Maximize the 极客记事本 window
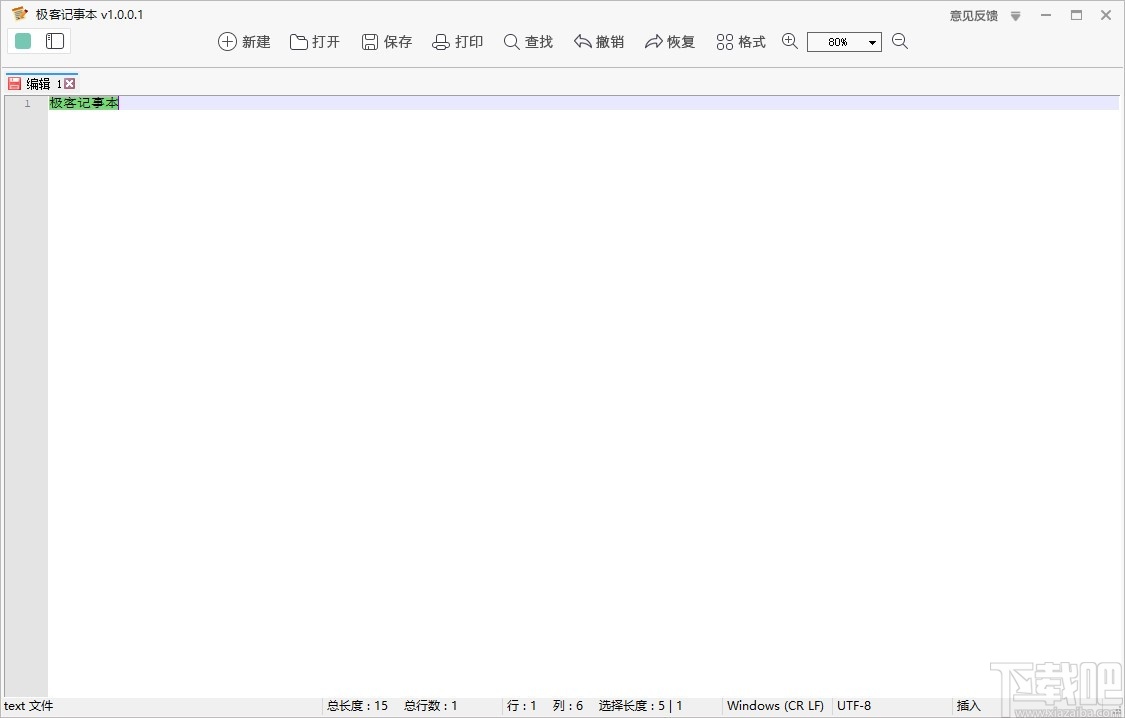Viewport: 1125px width, 718px height. pos(1076,15)
